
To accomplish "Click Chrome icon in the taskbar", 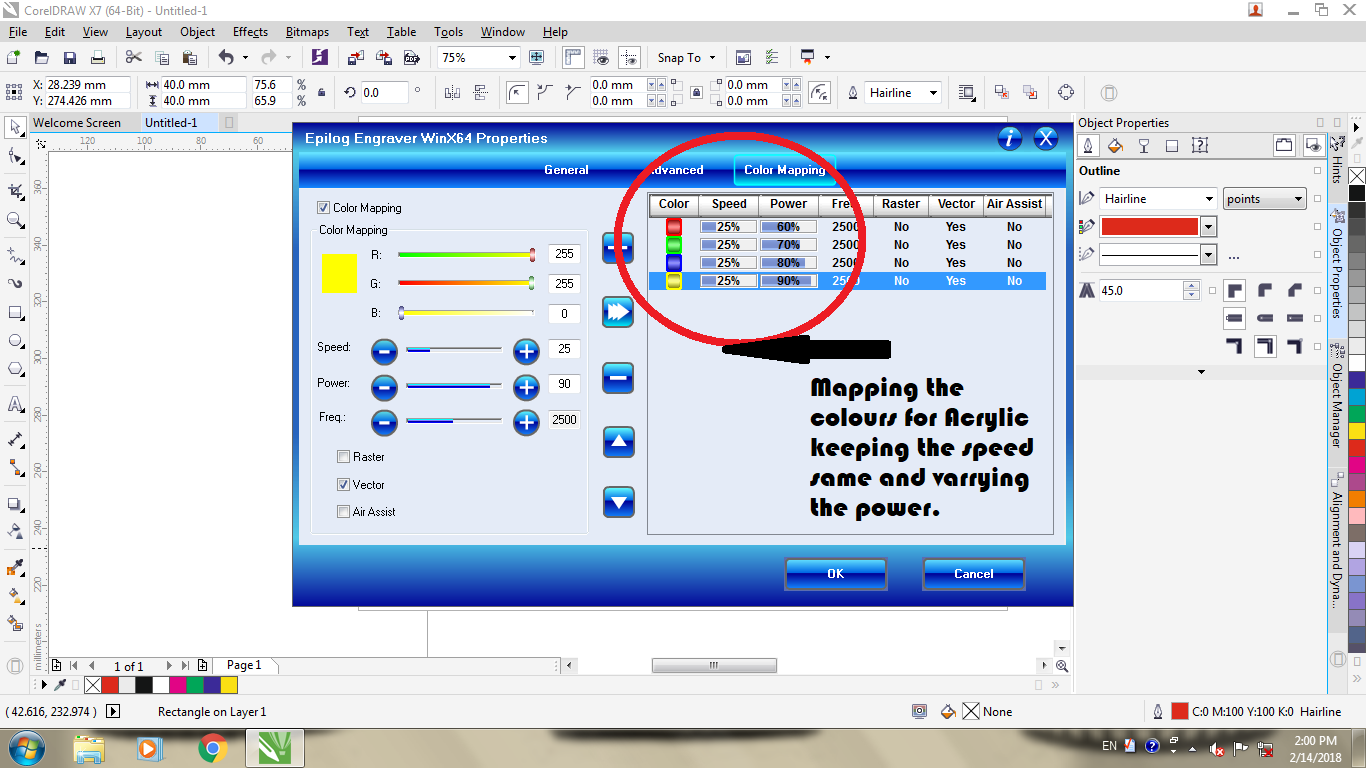I will click(212, 748).
